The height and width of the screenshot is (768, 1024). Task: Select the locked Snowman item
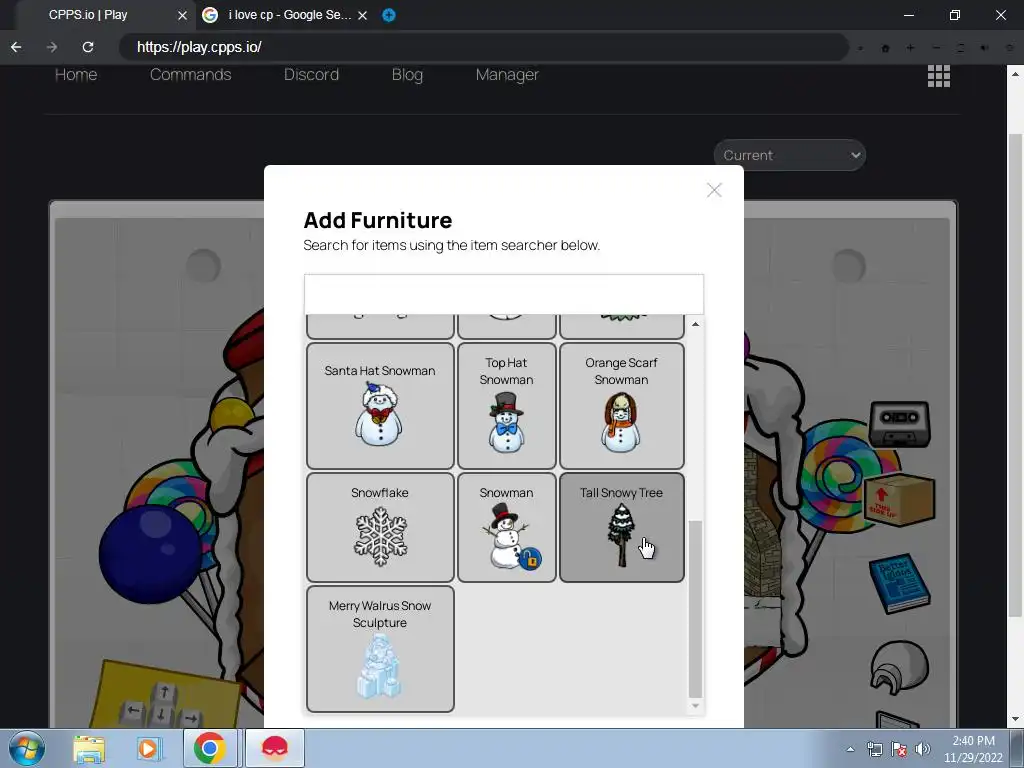coord(507,527)
